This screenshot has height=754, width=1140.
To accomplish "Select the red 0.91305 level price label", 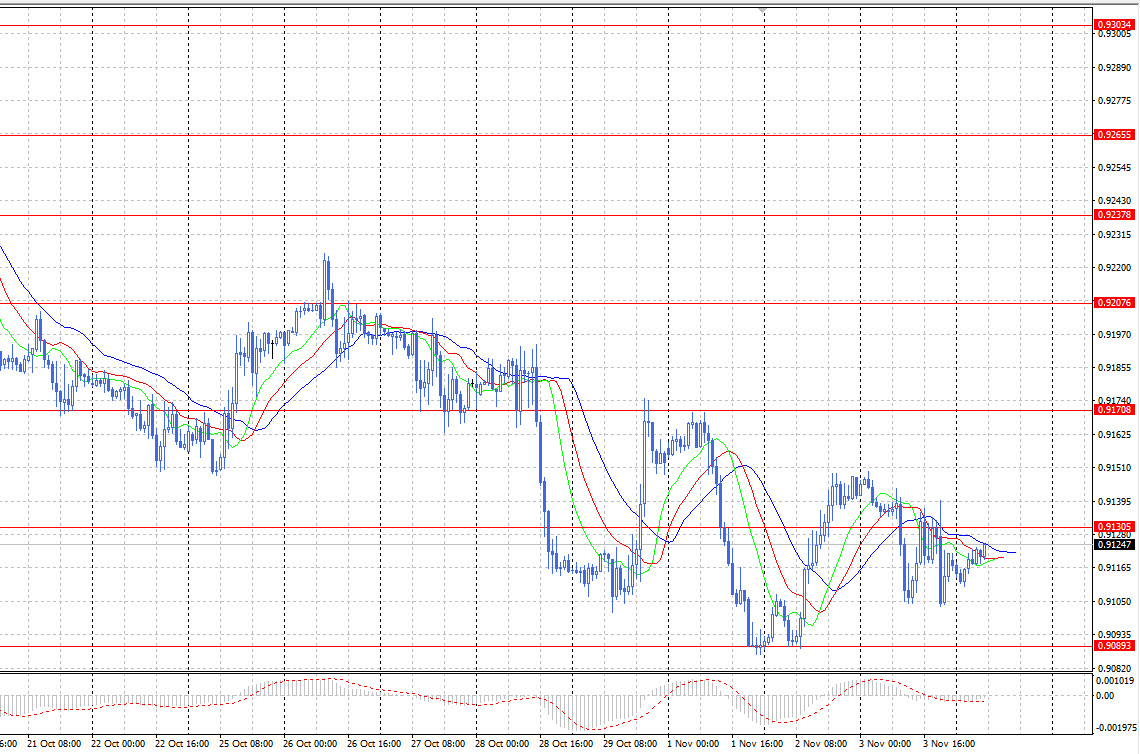I will tap(1114, 526).
